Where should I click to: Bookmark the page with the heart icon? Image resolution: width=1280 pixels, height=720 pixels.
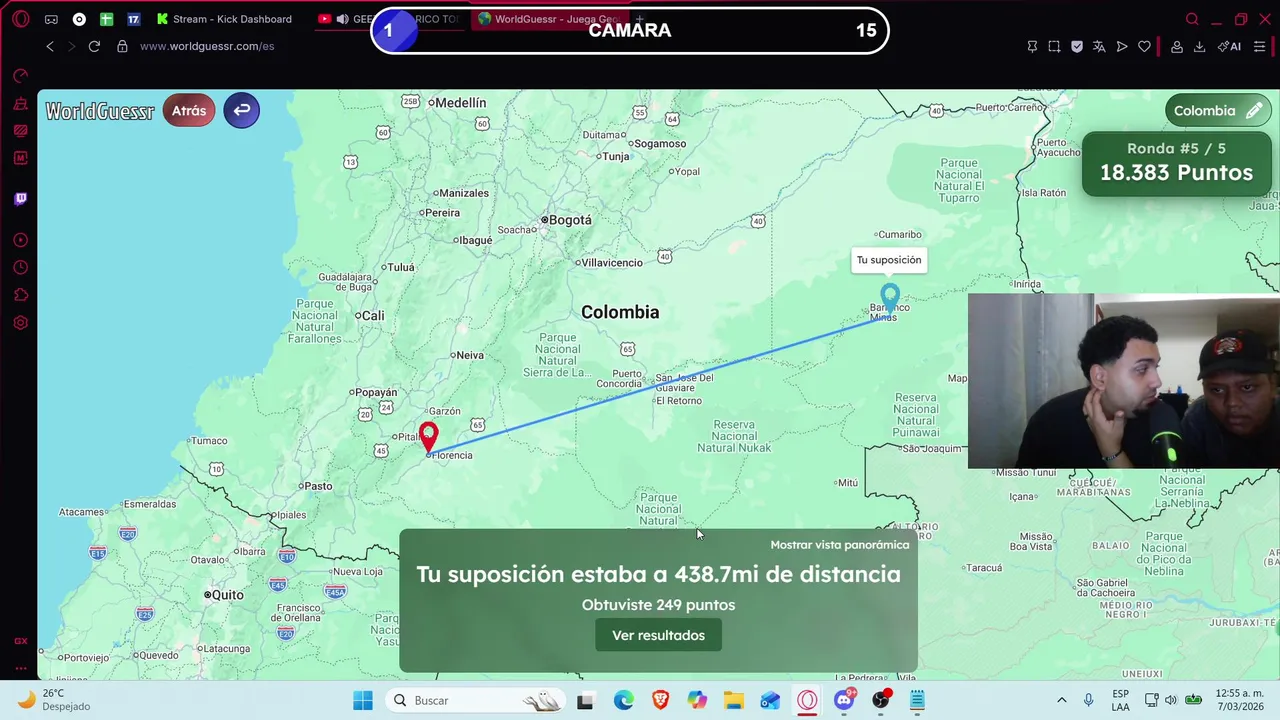point(1144,46)
